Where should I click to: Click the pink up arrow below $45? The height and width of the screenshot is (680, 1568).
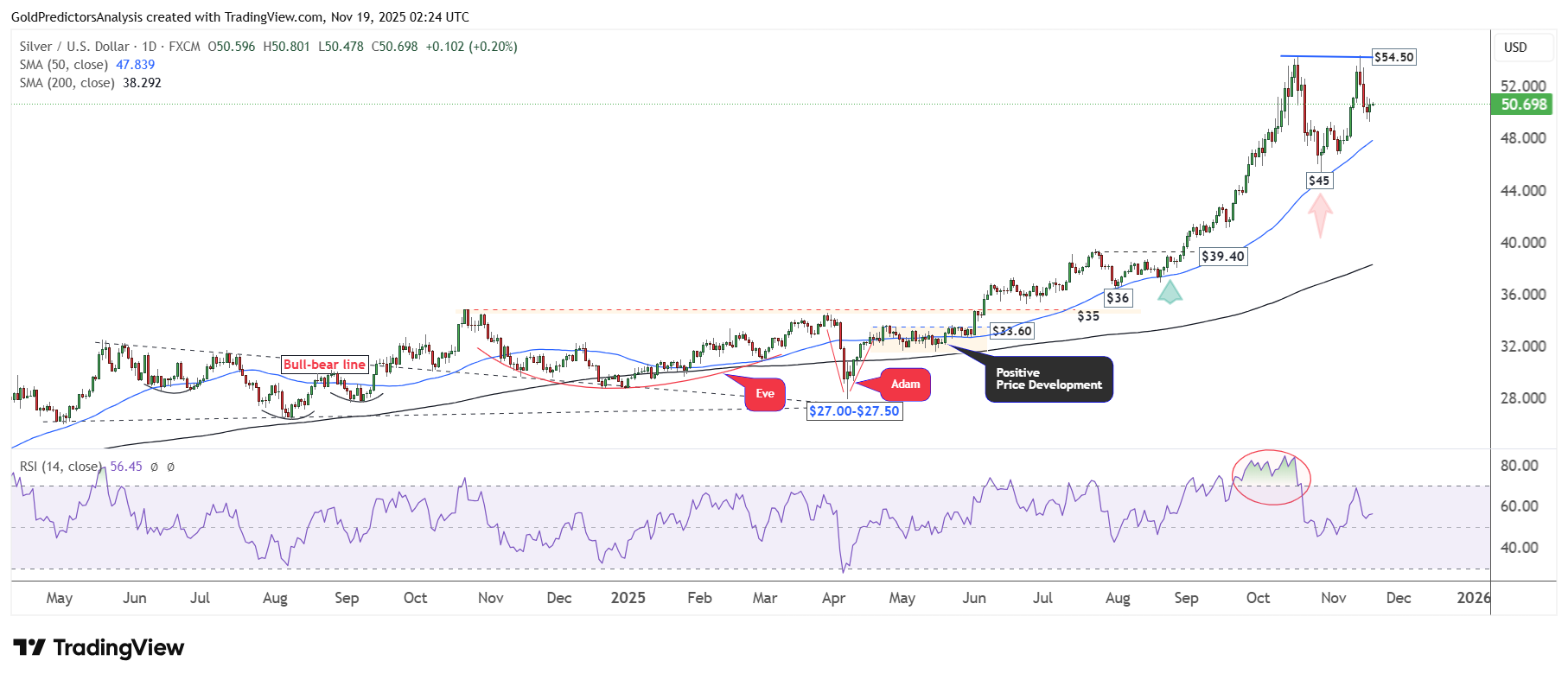(1320, 215)
